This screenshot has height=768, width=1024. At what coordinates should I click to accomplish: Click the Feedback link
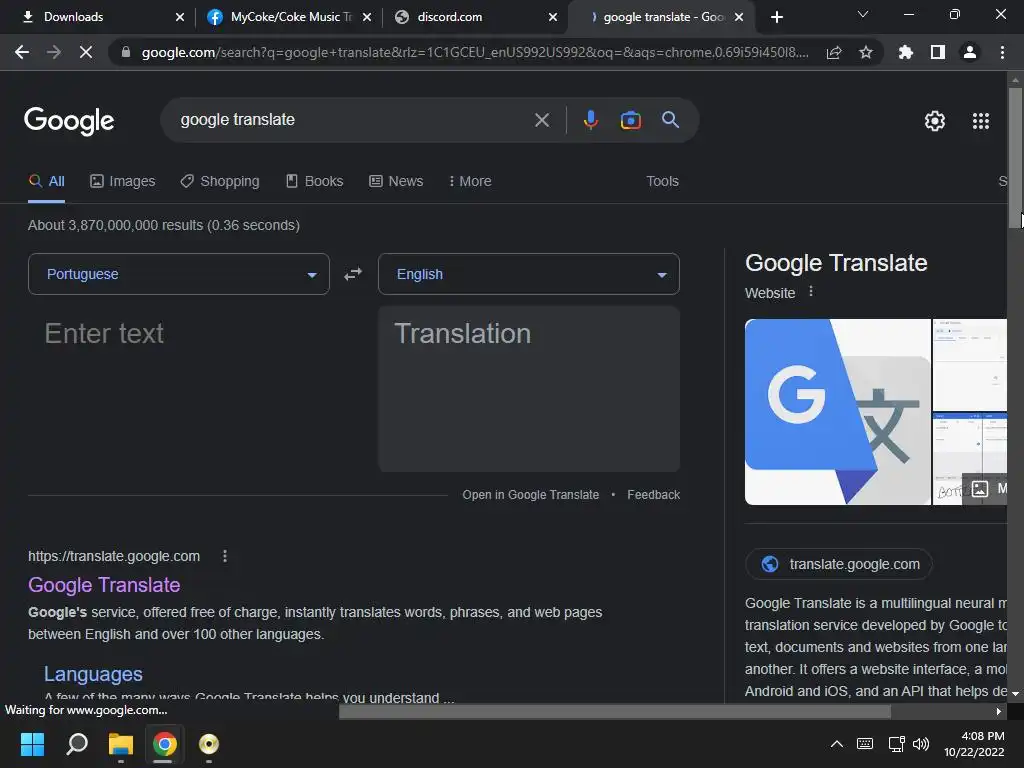(653, 495)
